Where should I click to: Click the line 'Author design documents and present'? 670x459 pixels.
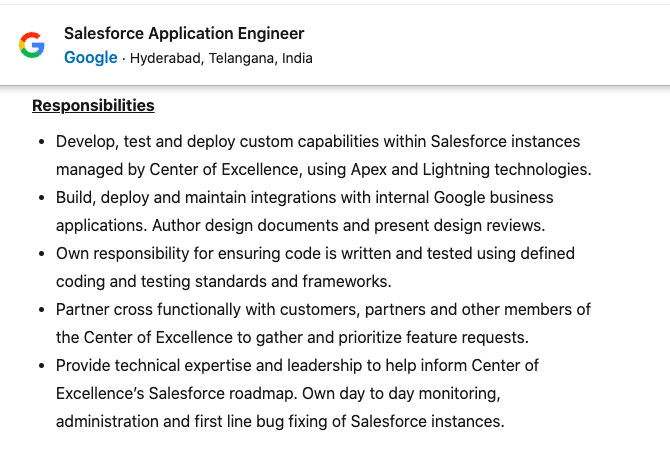click(x=301, y=226)
